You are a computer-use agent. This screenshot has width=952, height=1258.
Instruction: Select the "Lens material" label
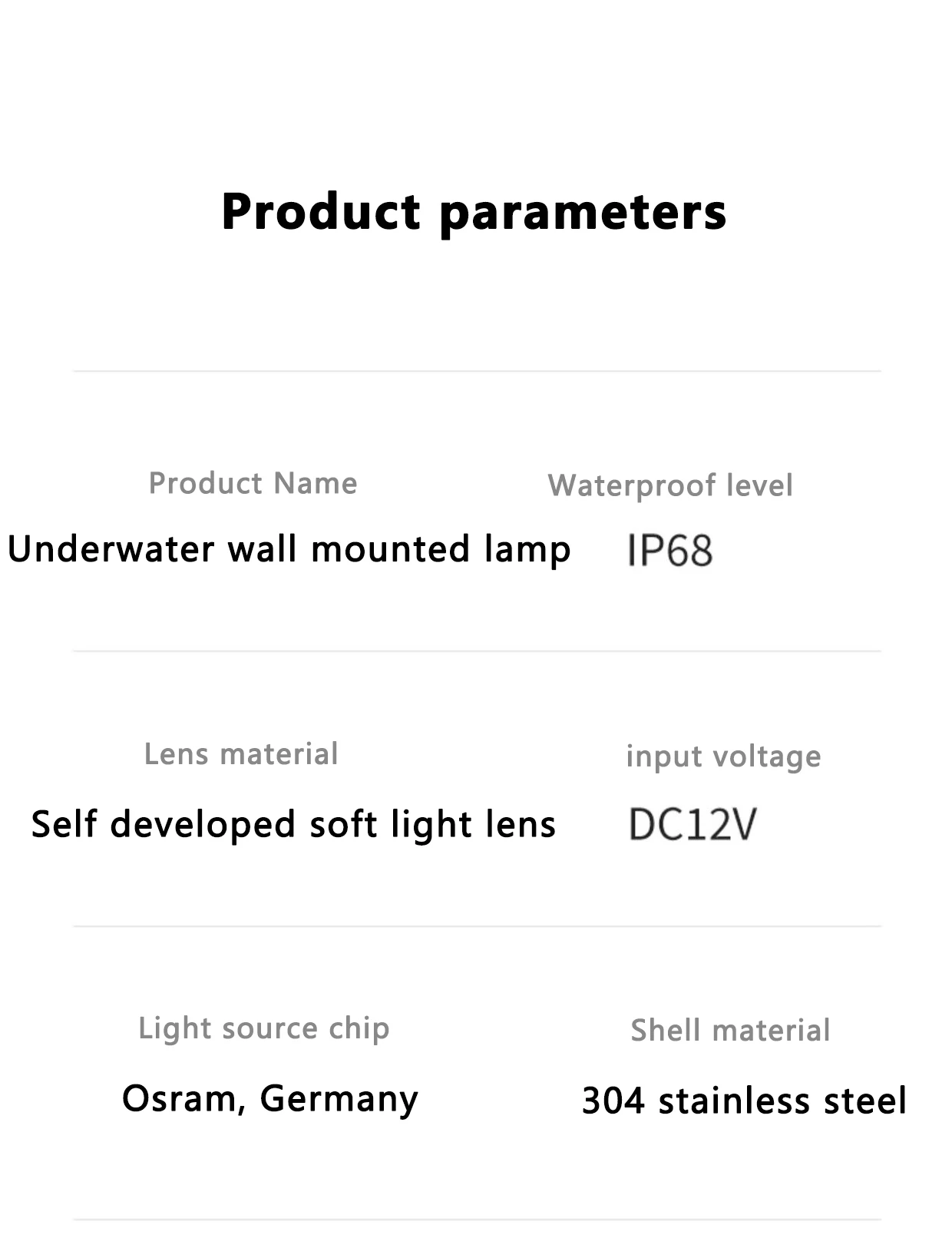pyautogui.click(x=241, y=754)
